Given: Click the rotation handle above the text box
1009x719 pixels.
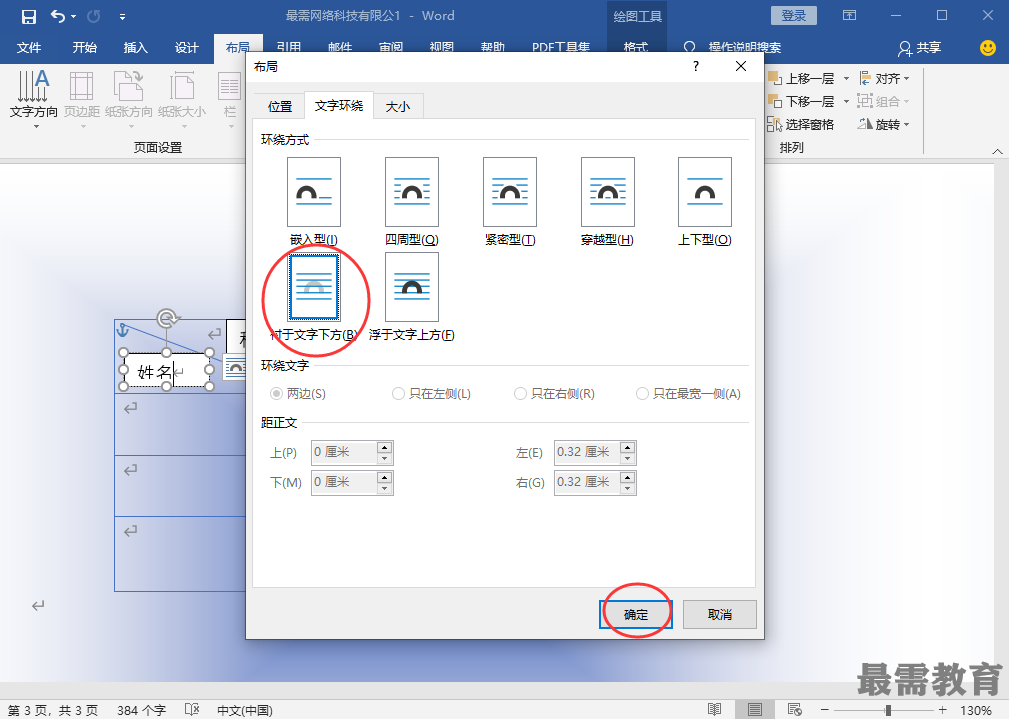Looking at the screenshot, I should (x=167, y=318).
